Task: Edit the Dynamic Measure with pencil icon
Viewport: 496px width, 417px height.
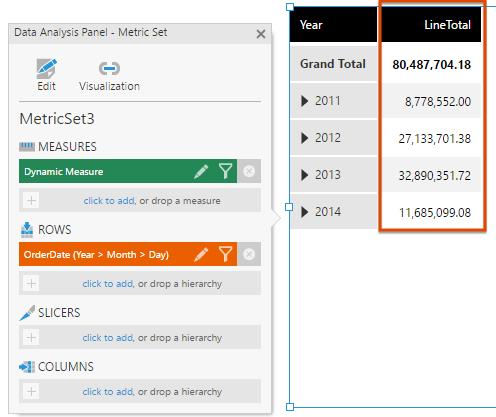Action: pyautogui.click(x=201, y=171)
